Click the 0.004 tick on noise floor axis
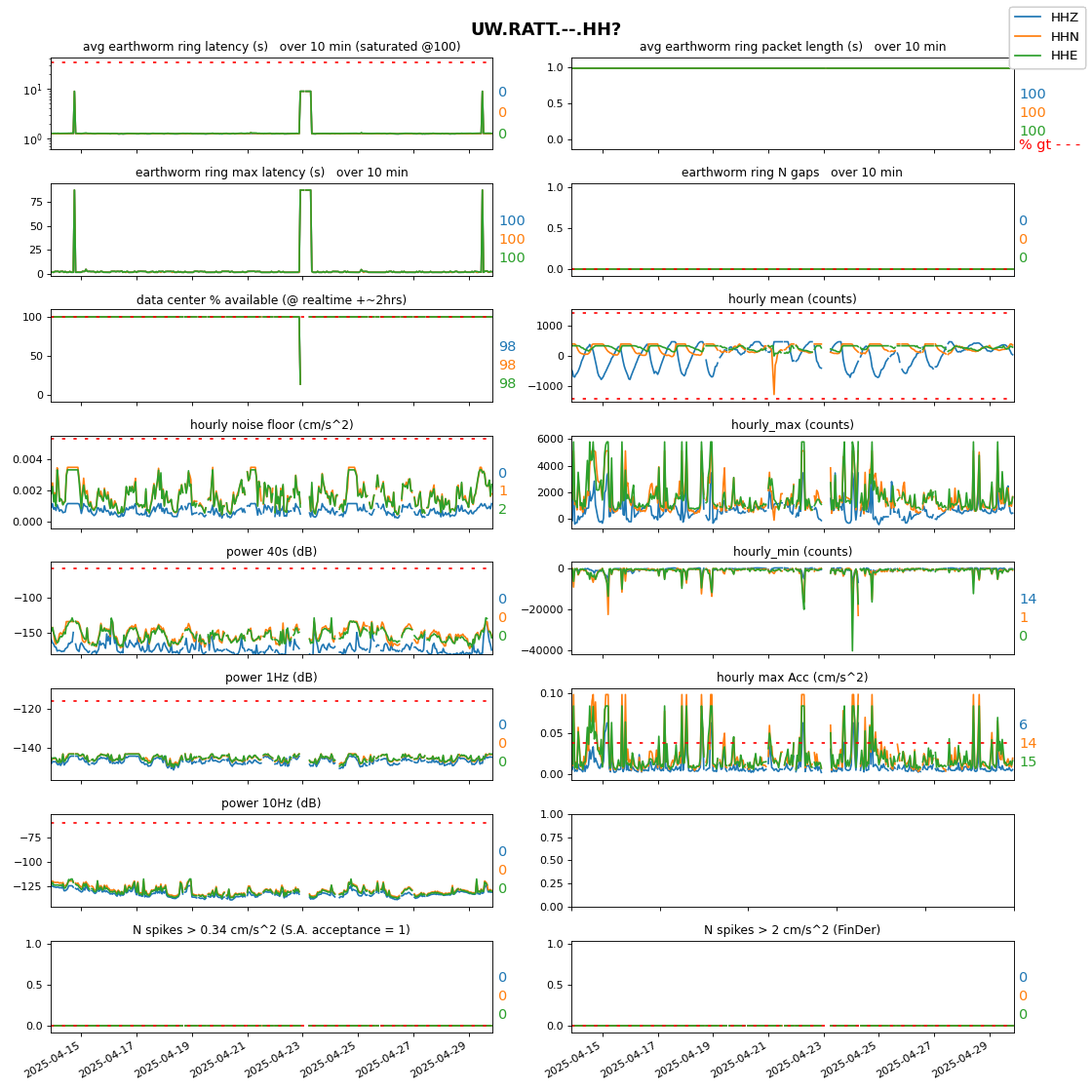 [27, 459]
